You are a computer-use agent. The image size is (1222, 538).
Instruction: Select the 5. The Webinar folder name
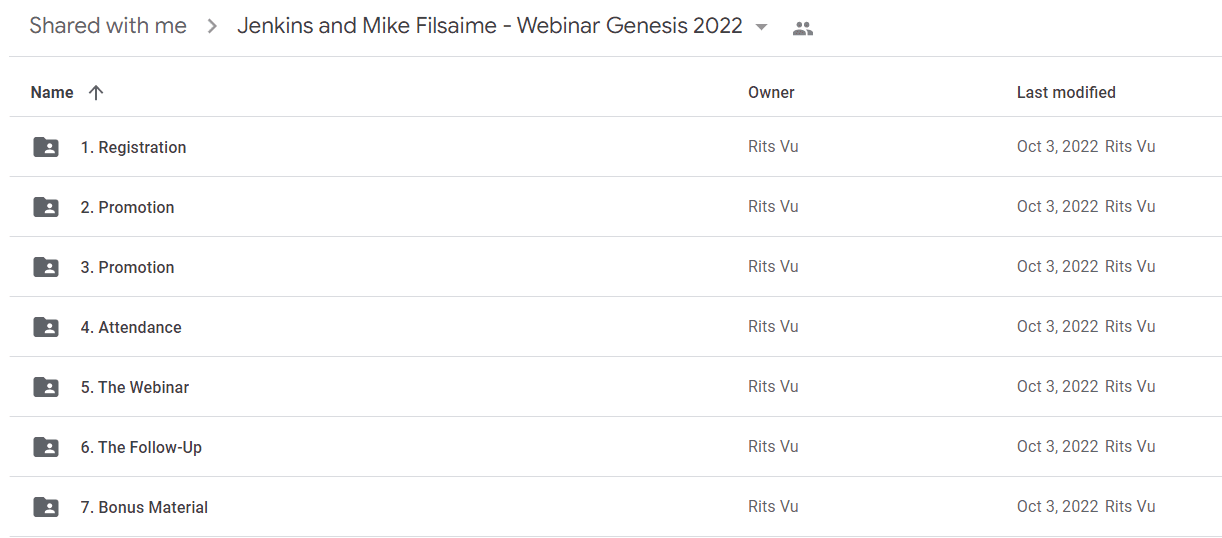(135, 387)
